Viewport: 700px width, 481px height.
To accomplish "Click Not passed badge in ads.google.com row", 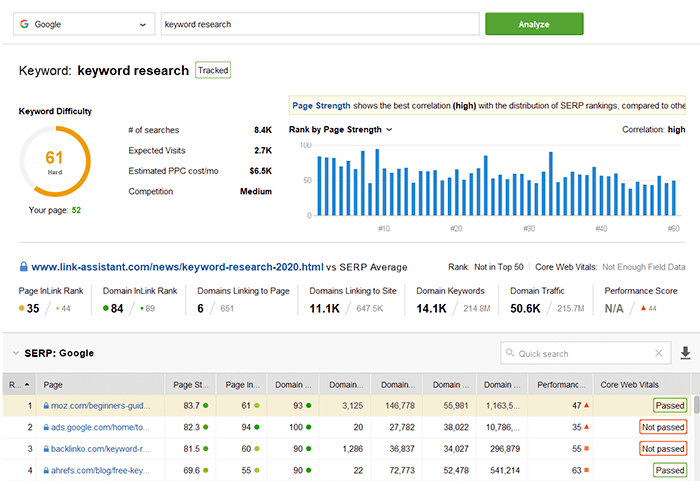I will pos(663,427).
